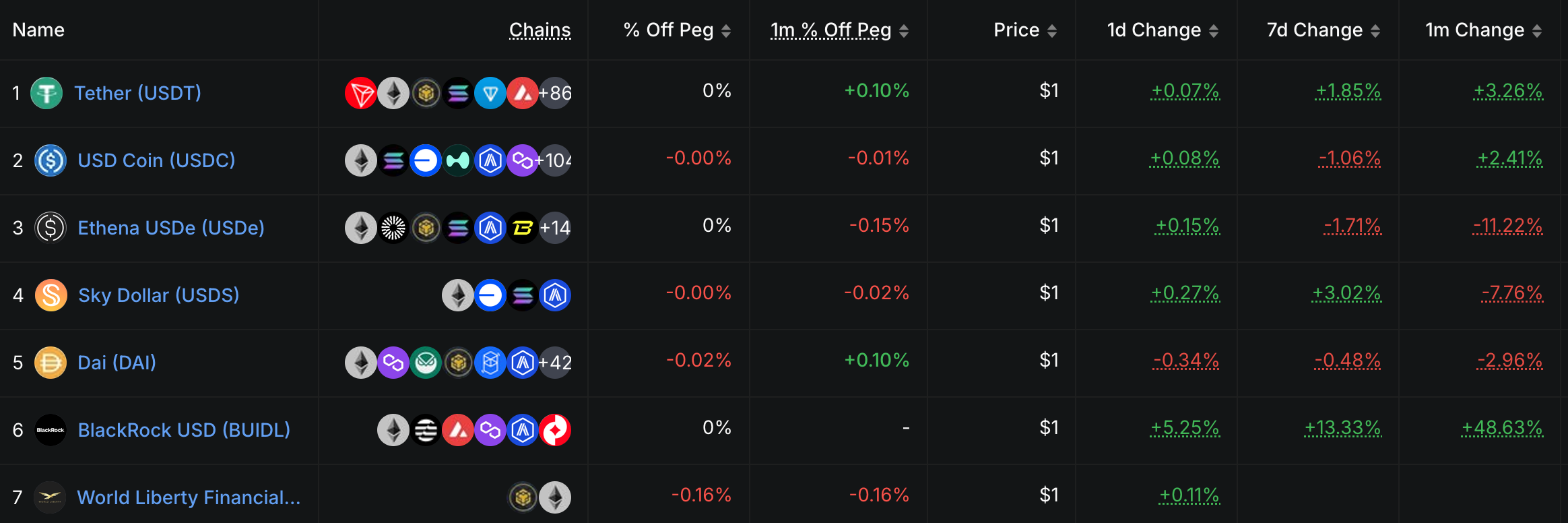This screenshot has width=1568, height=523.
Task: Click the Sky Dollar orange logo icon
Action: [51, 295]
